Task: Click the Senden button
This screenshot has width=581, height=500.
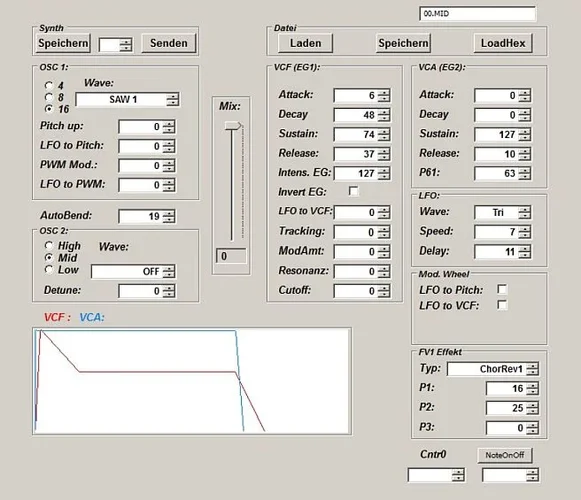Action: pos(169,43)
